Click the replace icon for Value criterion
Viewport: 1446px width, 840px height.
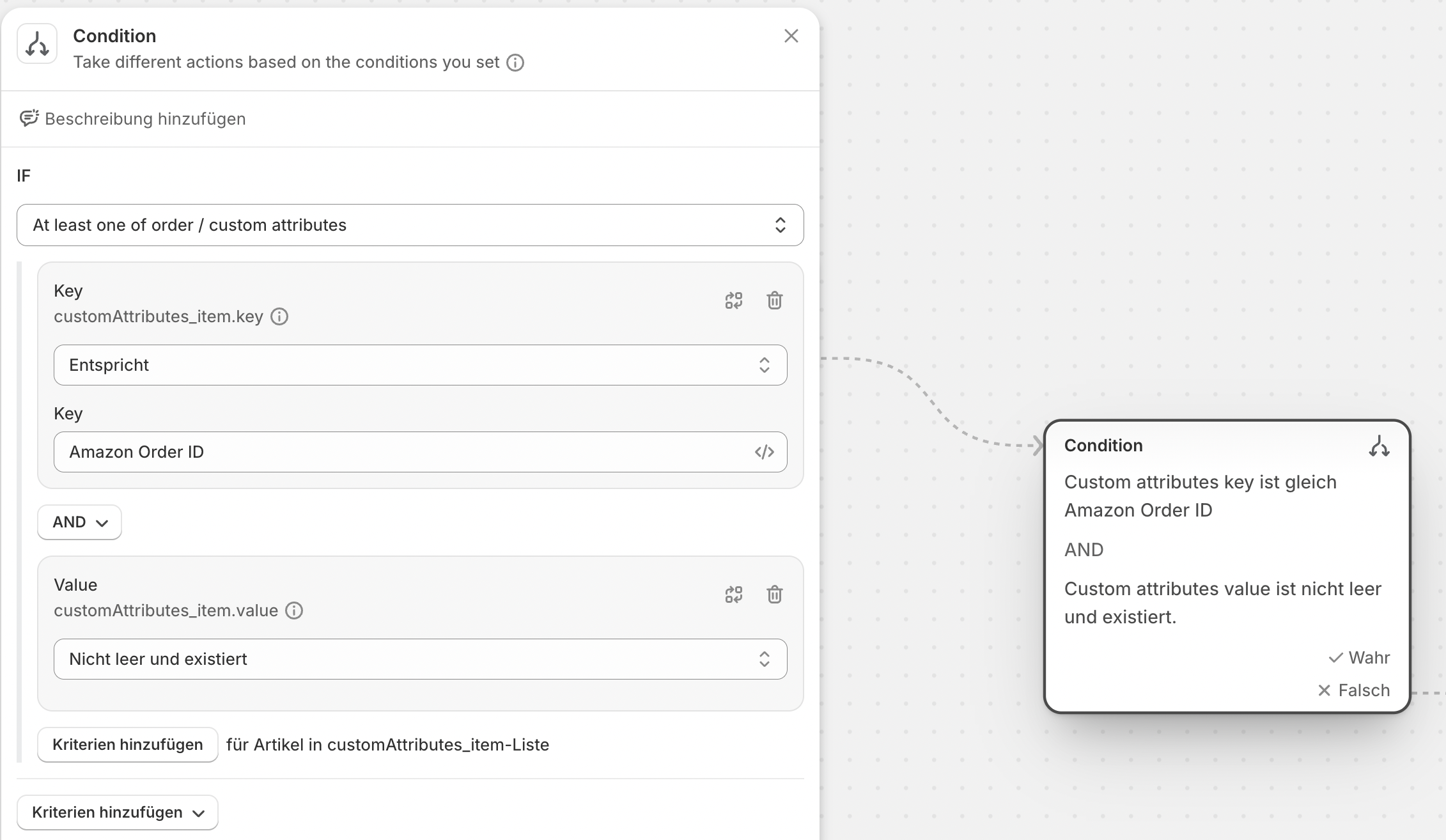pos(734,595)
